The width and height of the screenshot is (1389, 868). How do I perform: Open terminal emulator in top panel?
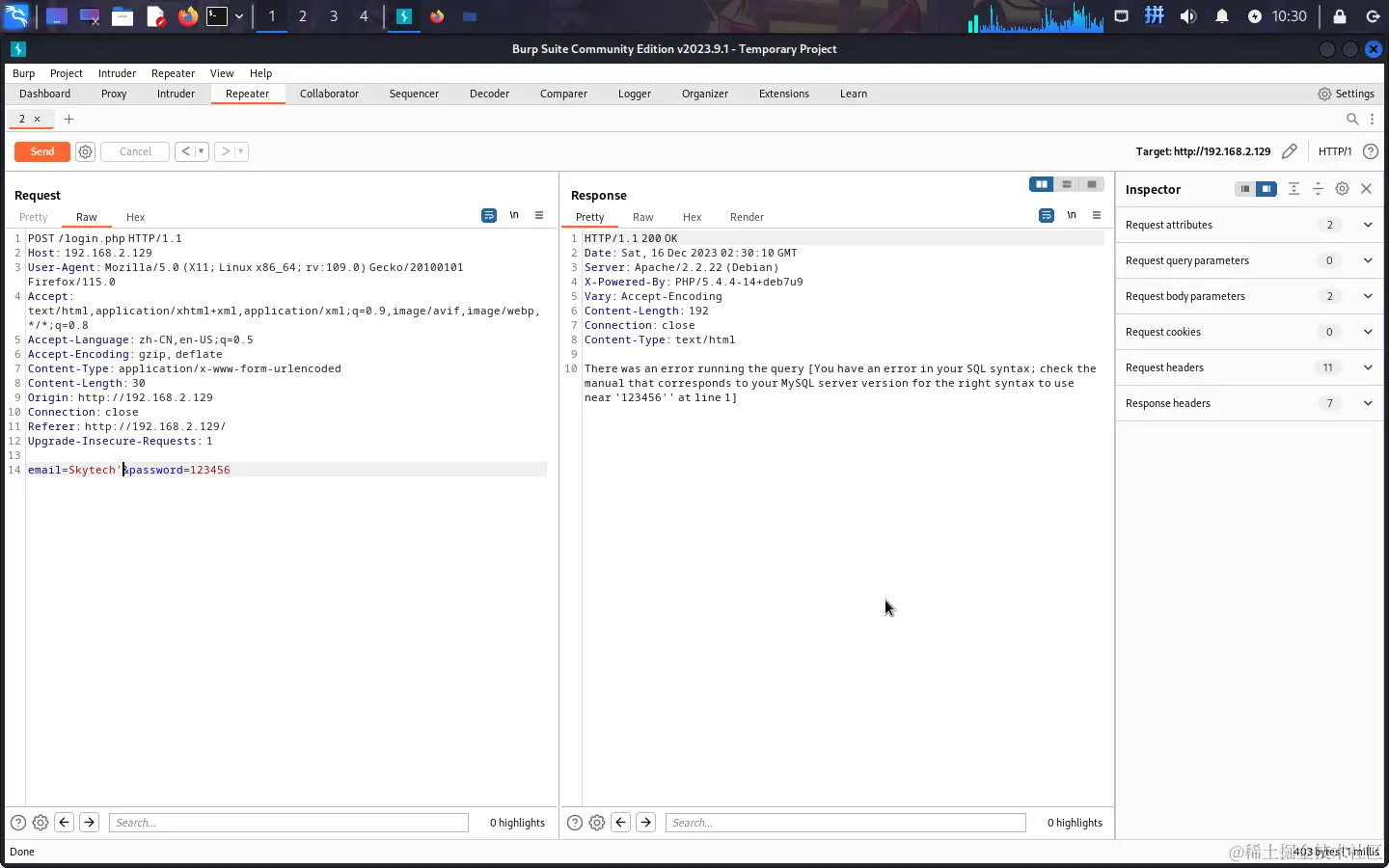217,16
